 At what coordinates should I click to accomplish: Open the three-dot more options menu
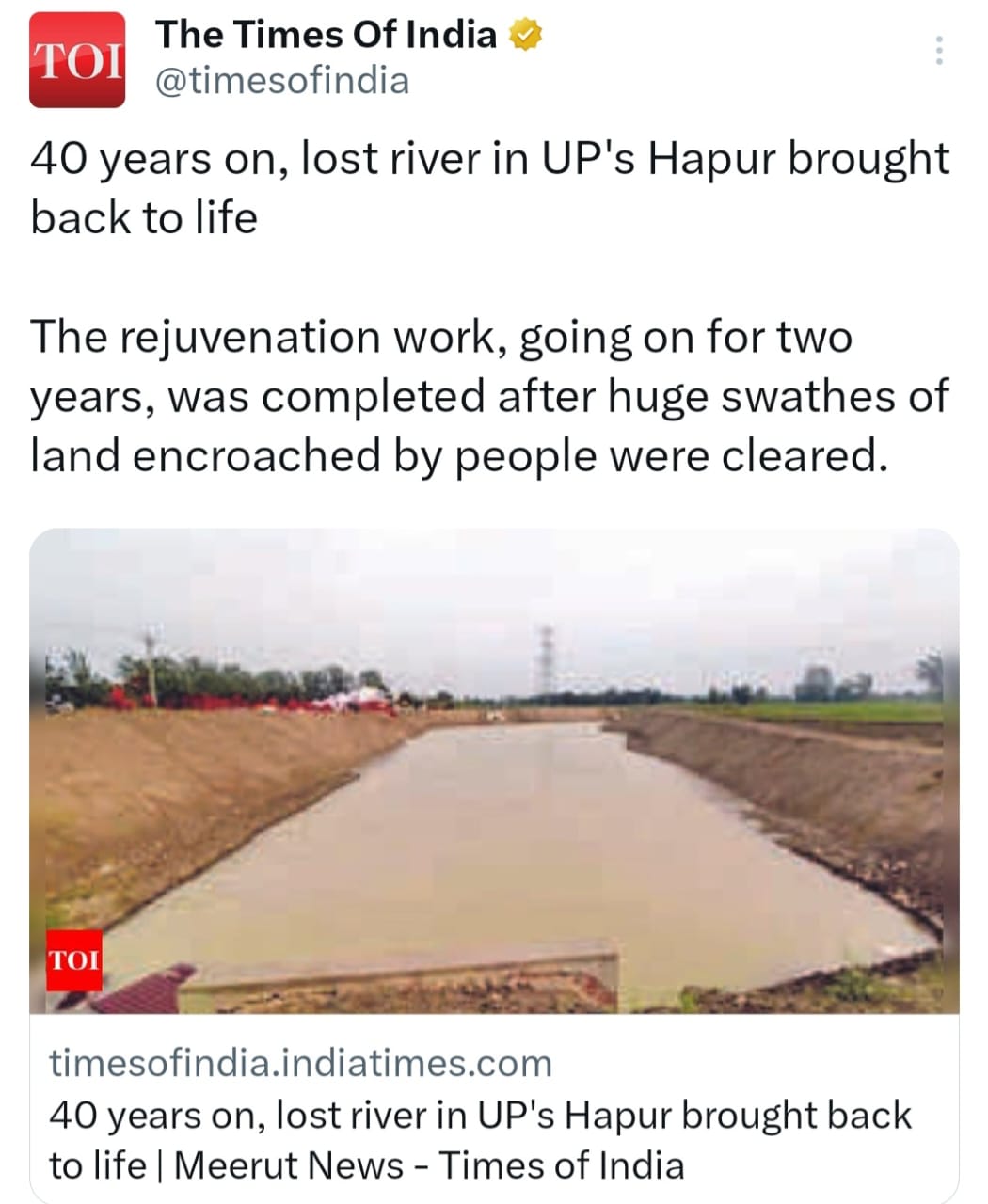[938, 50]
